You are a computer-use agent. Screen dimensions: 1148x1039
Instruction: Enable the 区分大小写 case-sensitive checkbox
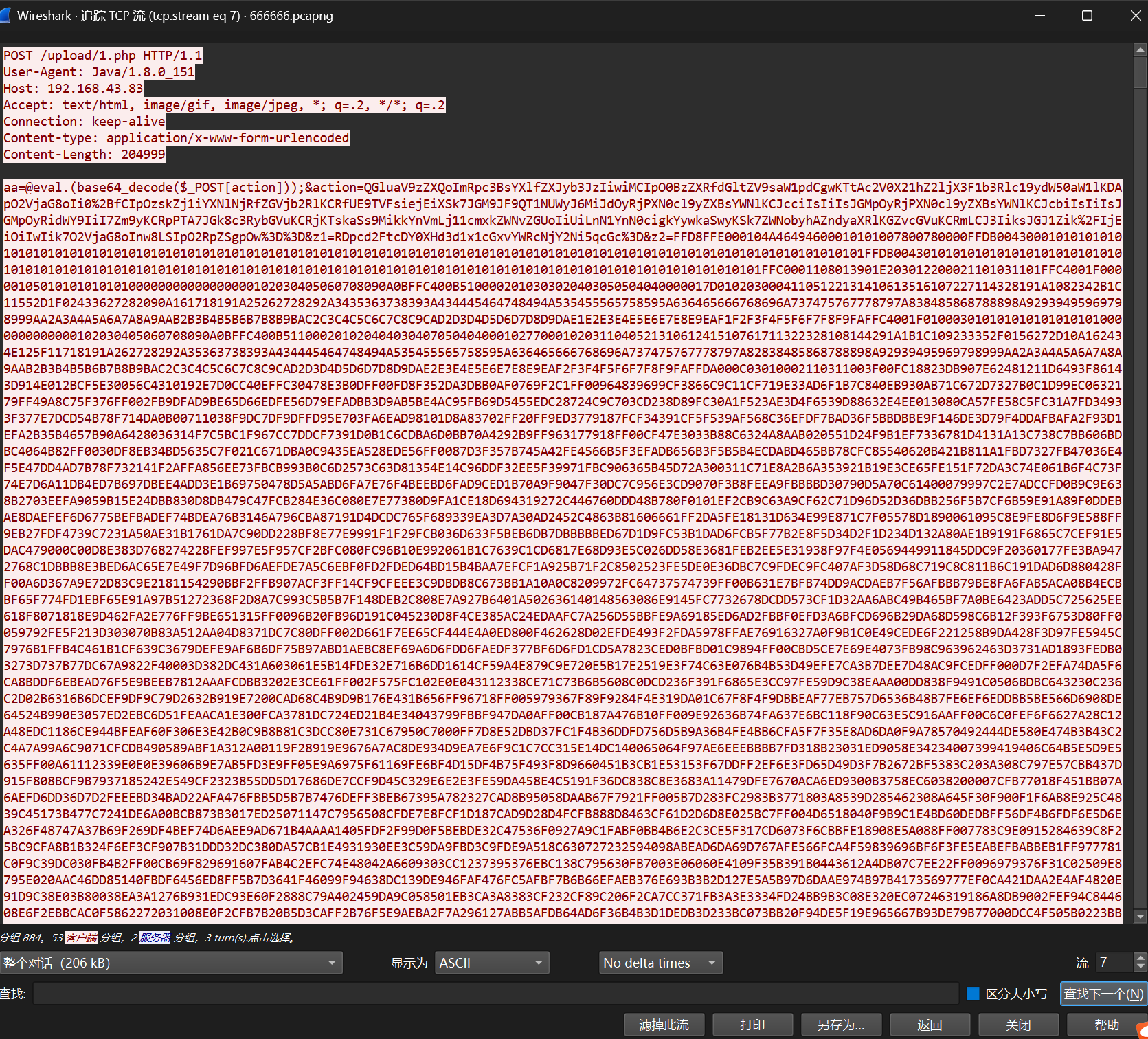click(973, 994)
